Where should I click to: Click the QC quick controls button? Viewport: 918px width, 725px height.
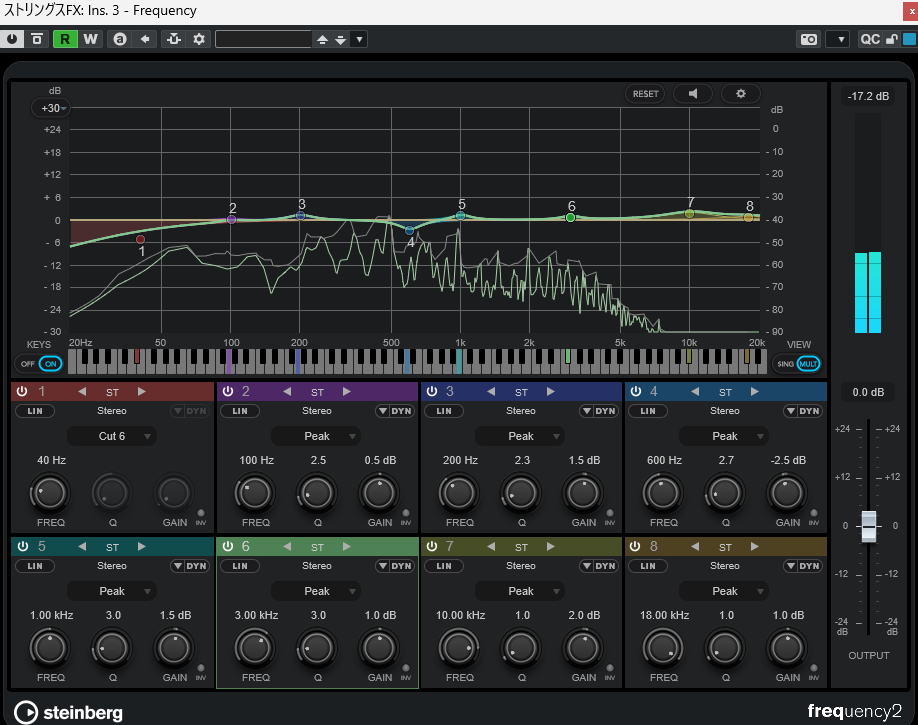(869, 39)
